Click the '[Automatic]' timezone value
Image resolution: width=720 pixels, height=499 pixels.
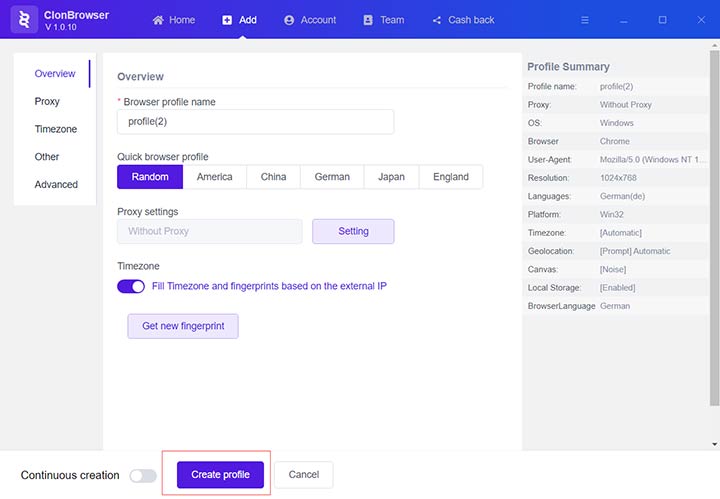[620, 233]
